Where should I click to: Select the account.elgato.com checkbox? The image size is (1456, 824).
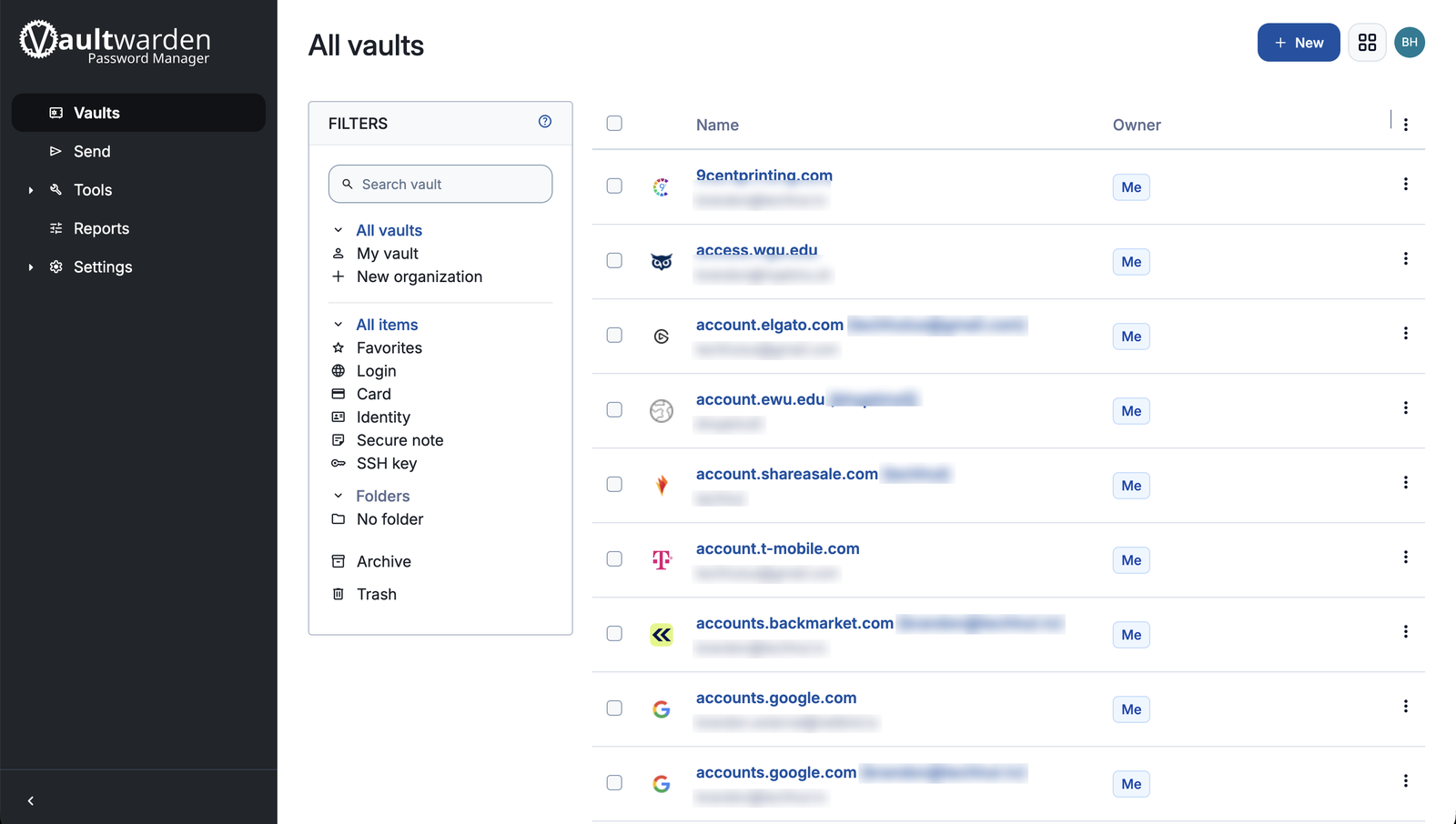[x=614, y=335]
